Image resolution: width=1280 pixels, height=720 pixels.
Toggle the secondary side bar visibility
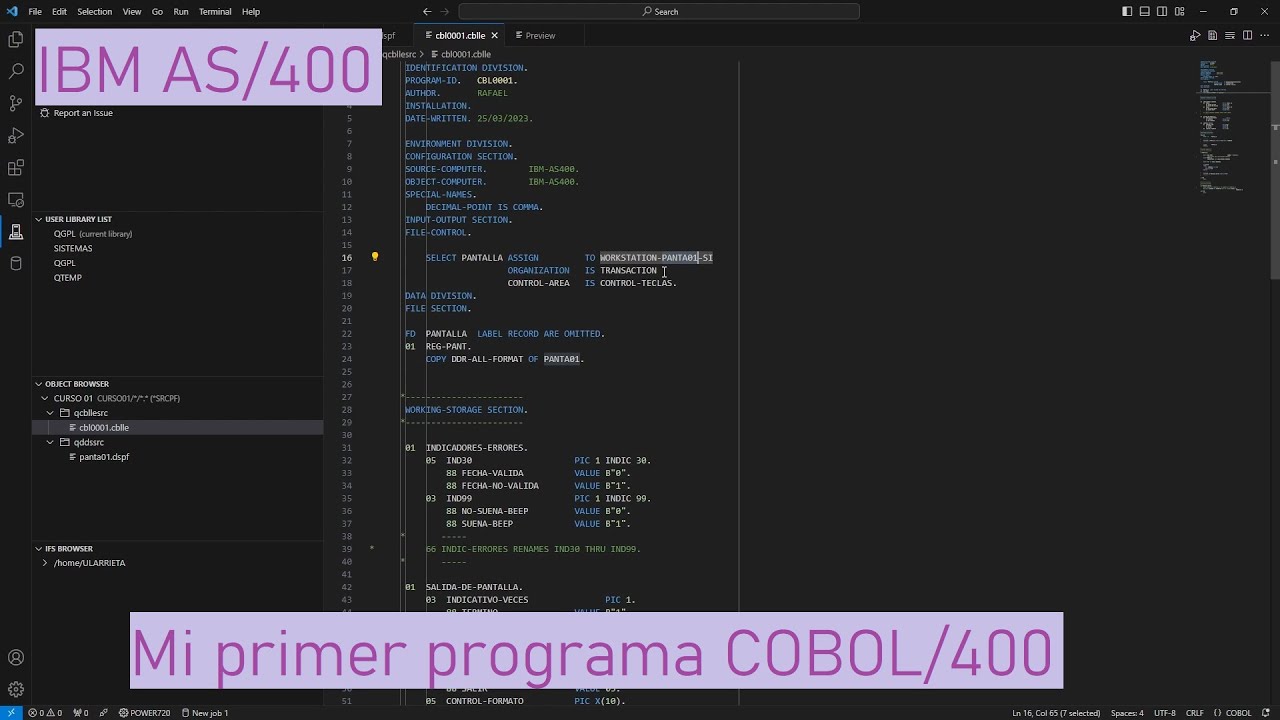point(1161,12)
